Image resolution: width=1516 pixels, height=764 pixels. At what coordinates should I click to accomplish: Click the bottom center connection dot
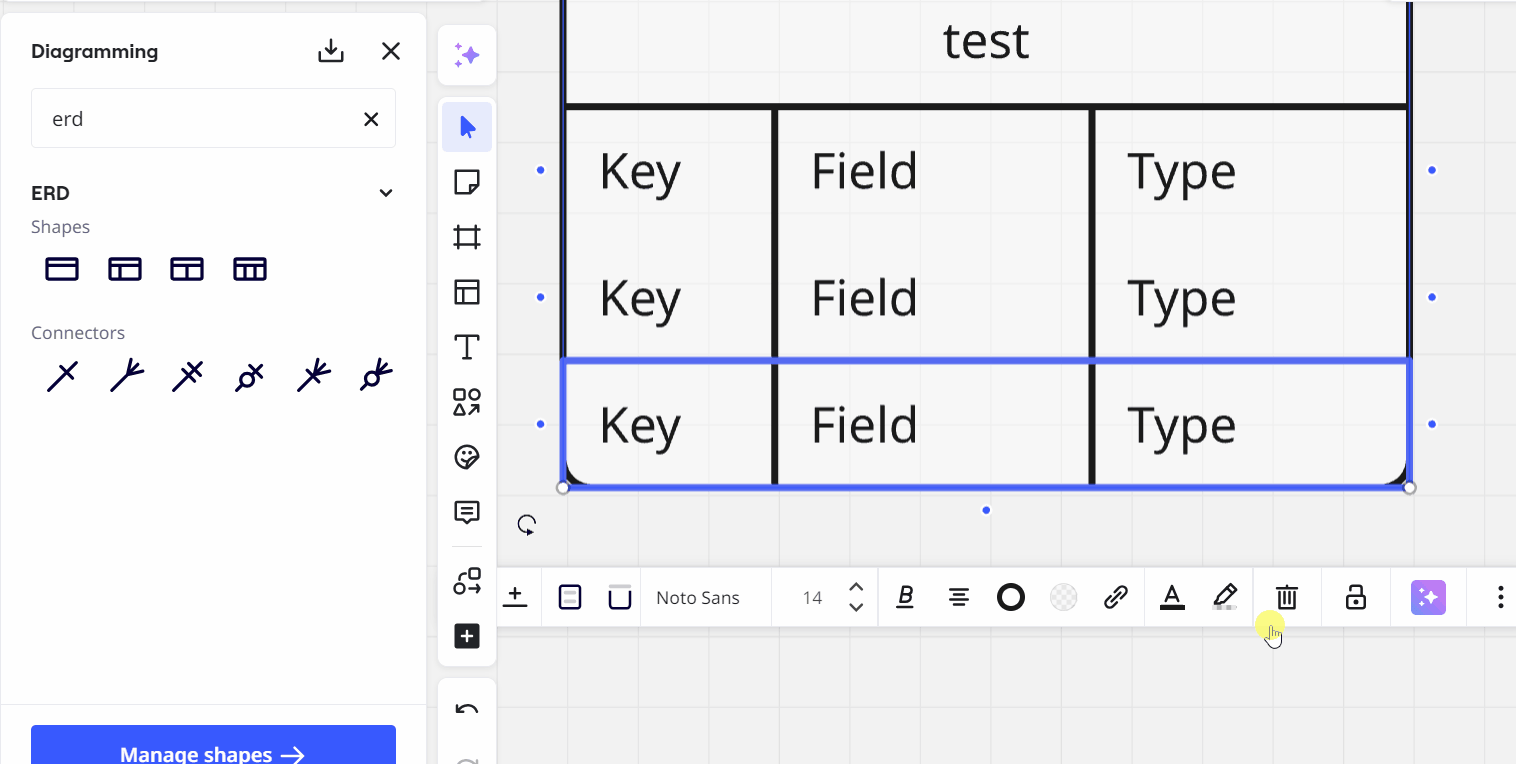(x=986, y=510)
